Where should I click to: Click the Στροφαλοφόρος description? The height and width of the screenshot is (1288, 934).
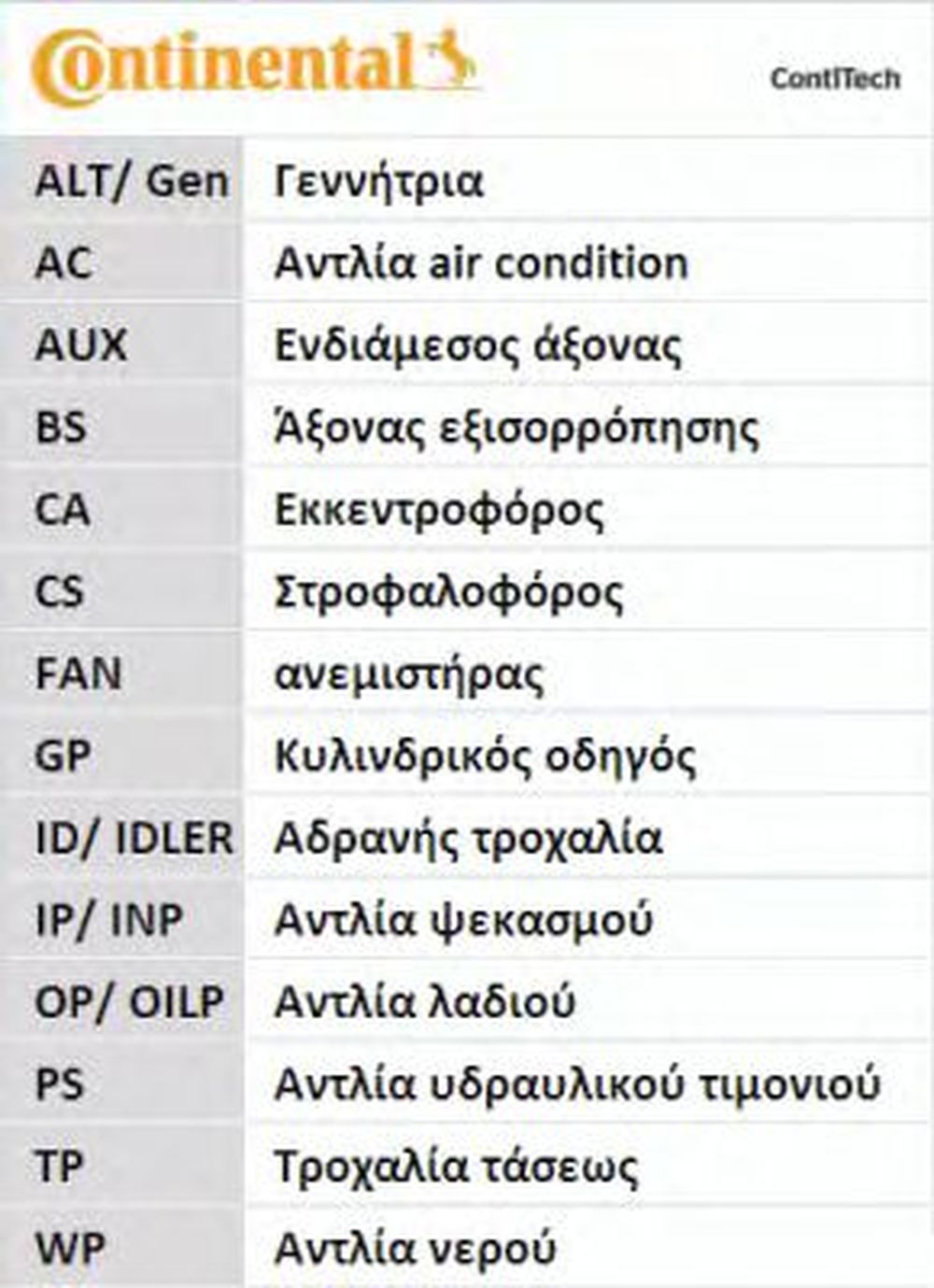[x=448, y=593]
